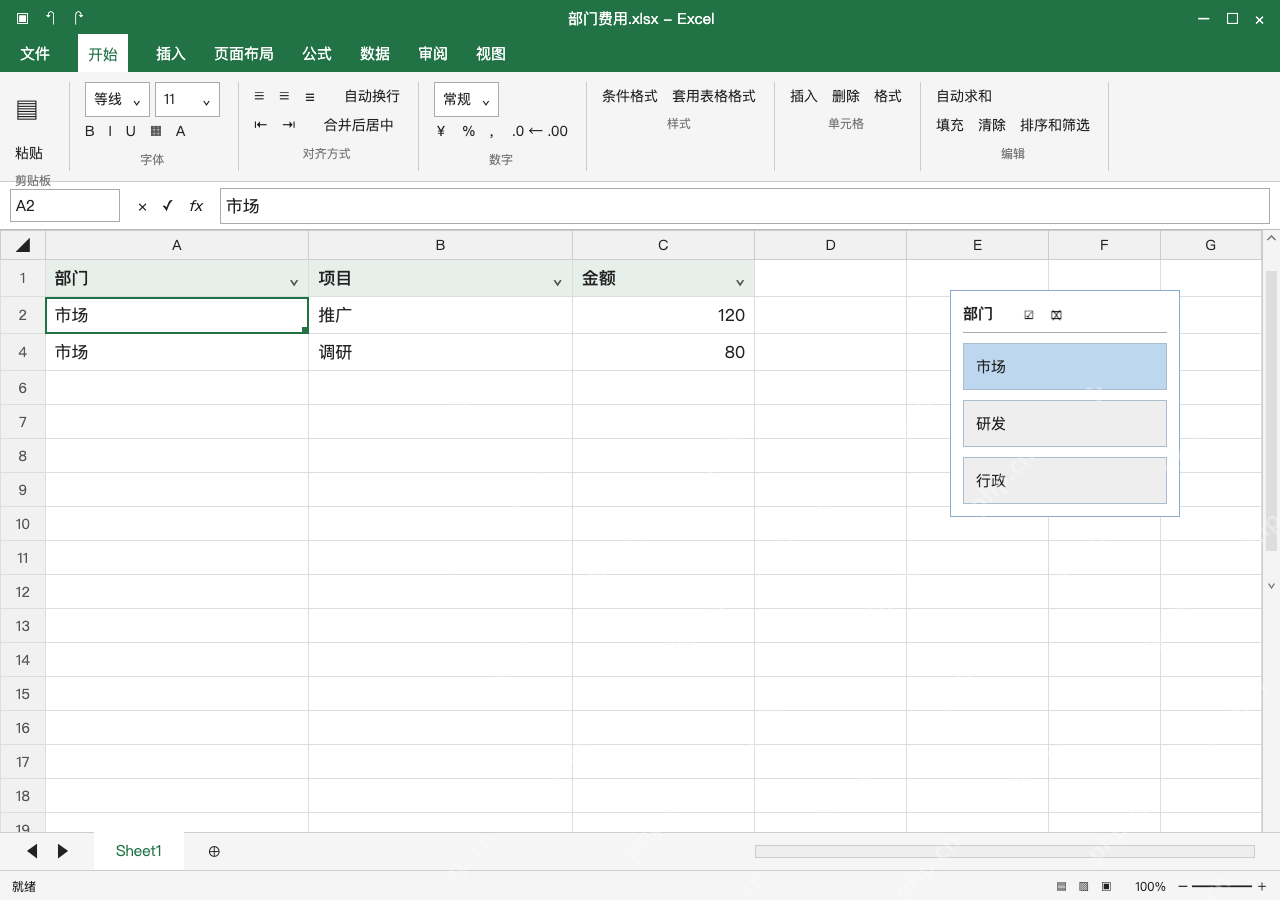1280x900 pixels.
Task: Click the 排序和筛选 button
Action: click(x=1055, y=125)
